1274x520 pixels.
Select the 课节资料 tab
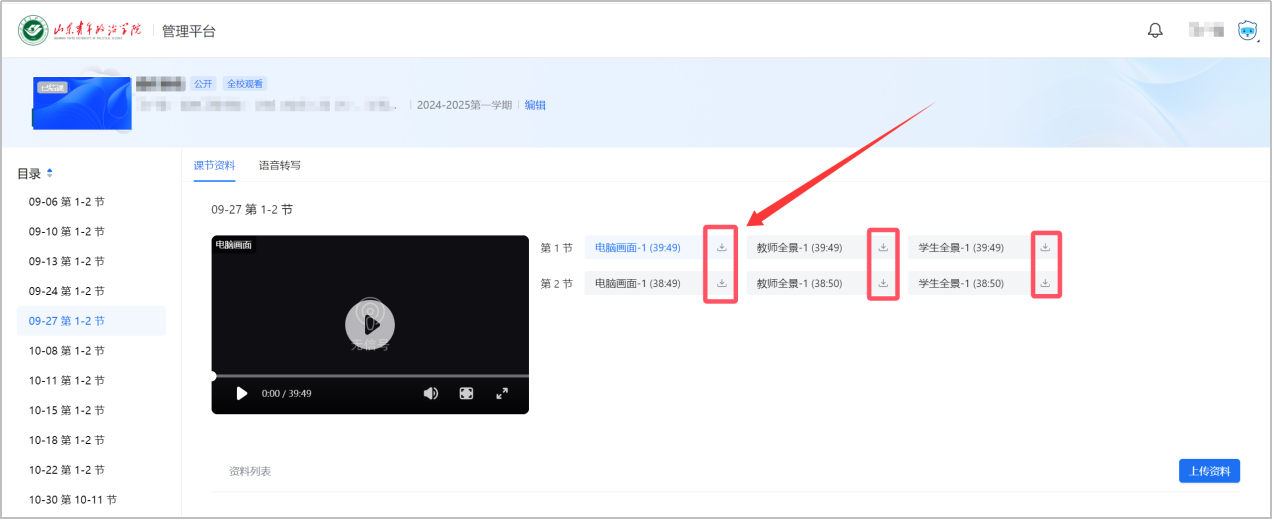click(x=214, y=166)
